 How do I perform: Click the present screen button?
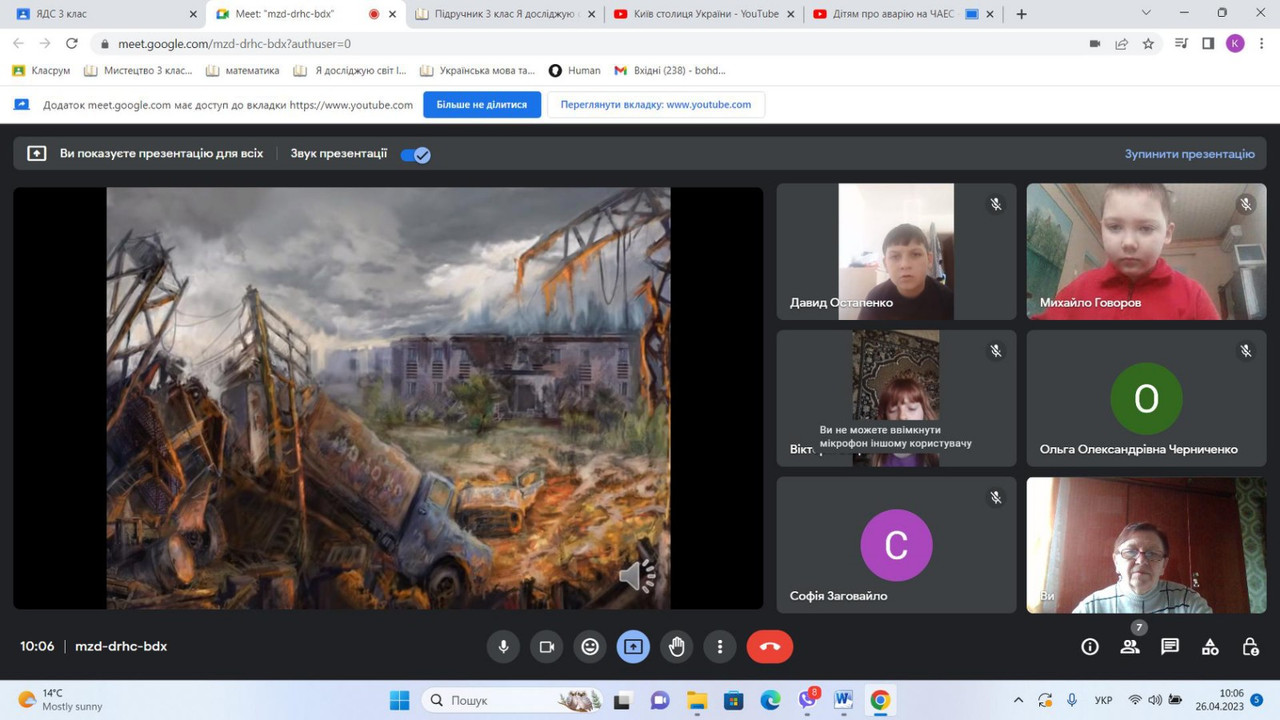[633, 647]
